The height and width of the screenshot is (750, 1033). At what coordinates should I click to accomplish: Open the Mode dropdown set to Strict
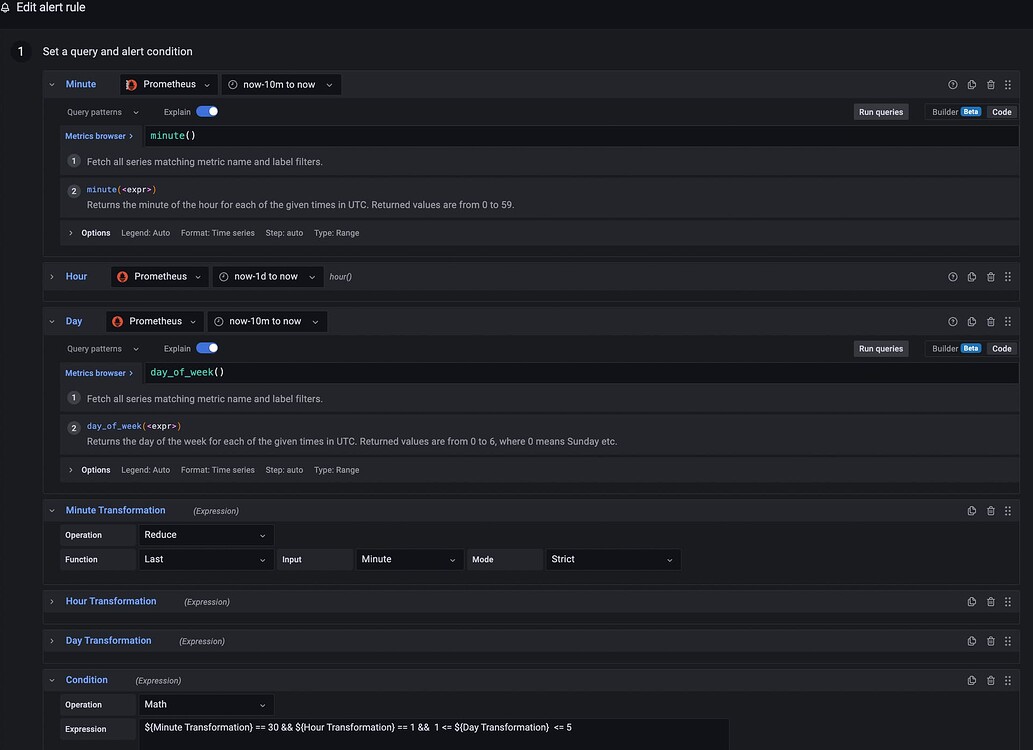tap(613, 559)
